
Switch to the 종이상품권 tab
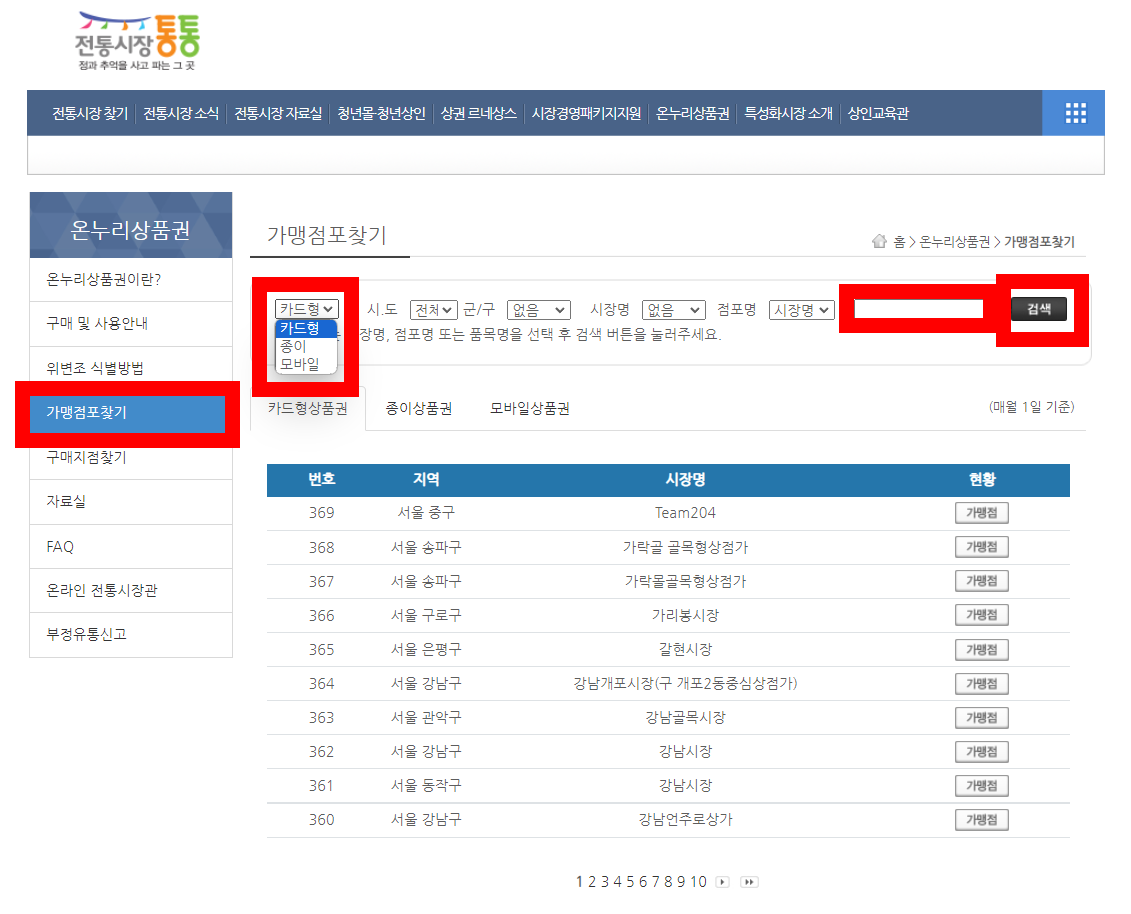point(418,407)
